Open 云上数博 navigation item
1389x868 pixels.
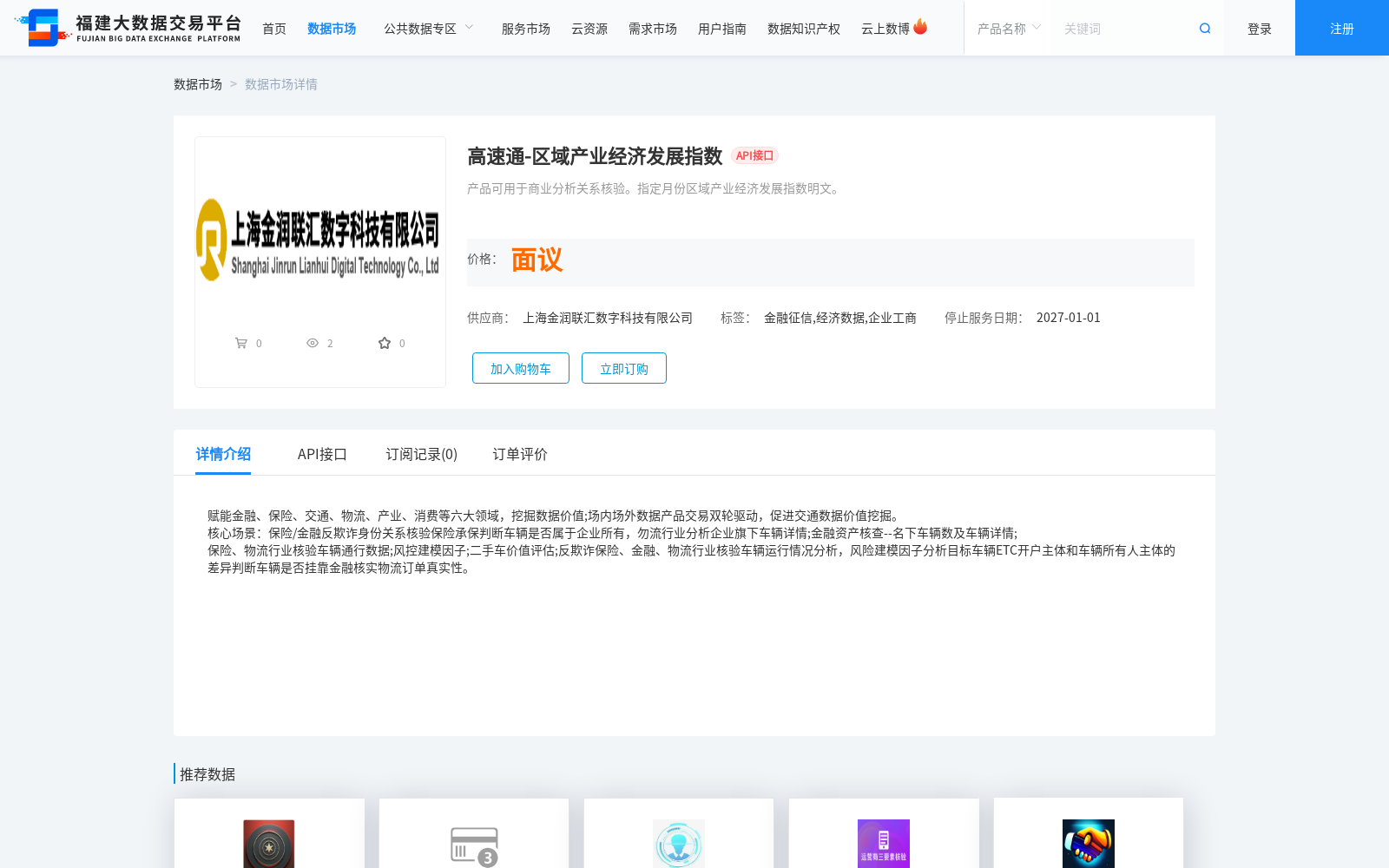(x=885, y=29)
